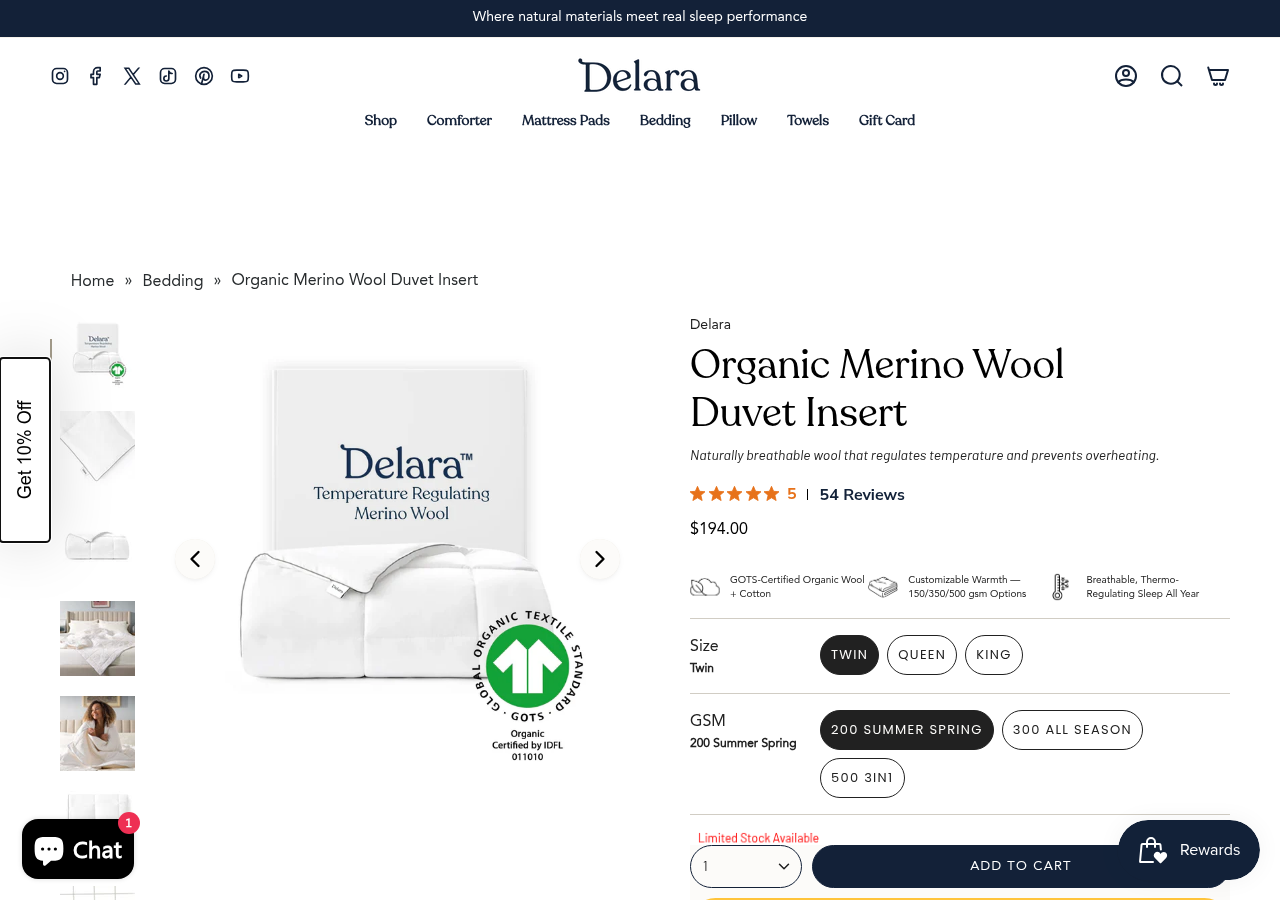Open the search icon

coord(1172,76)
